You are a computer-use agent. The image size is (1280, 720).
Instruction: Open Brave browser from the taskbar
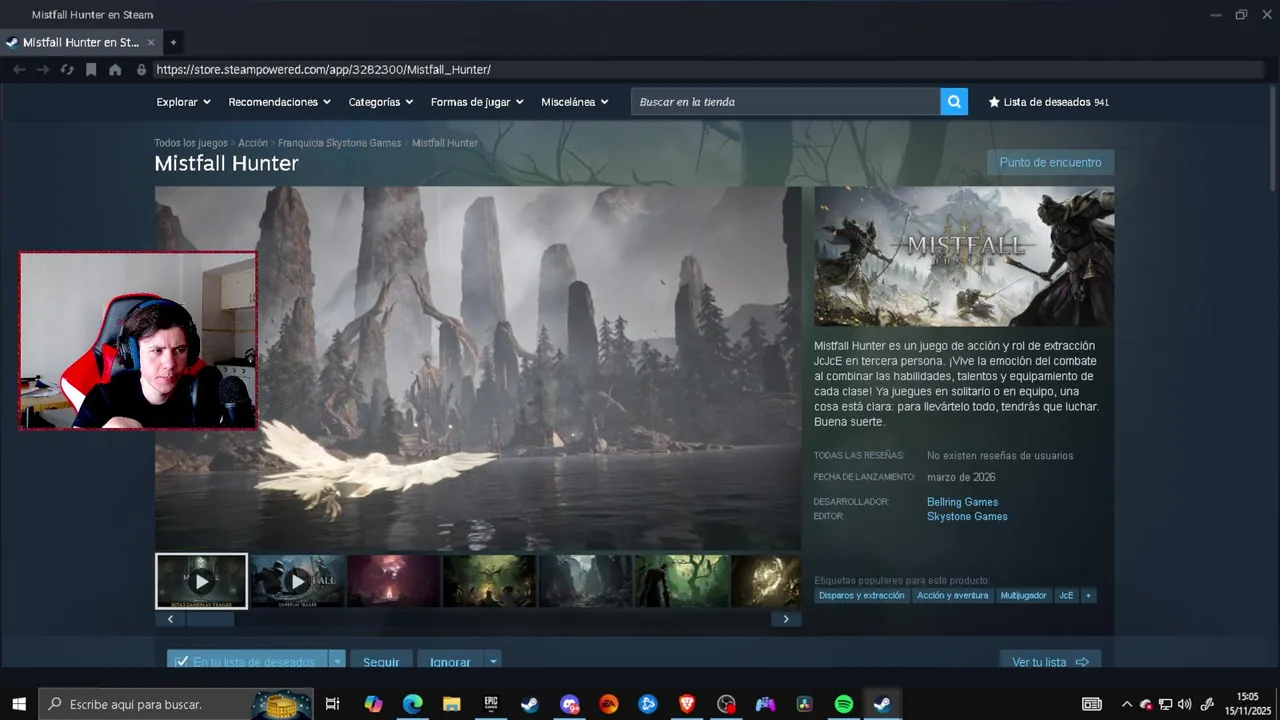click(x=687, y=704)
